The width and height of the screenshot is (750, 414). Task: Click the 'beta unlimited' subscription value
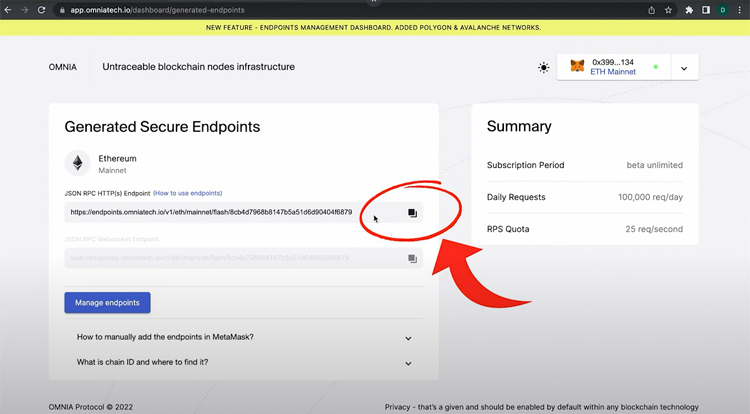click(x=654, y=165)
